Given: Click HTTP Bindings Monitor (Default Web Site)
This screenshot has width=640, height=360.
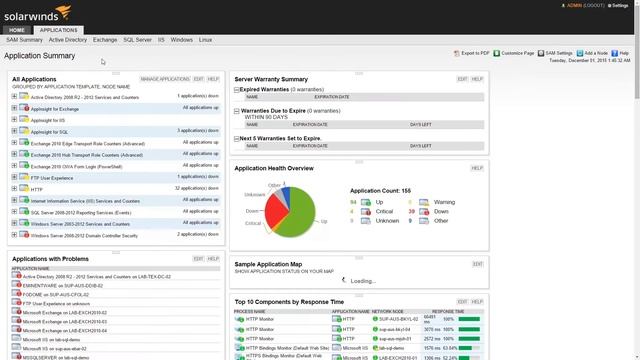Looking at the screenshot, I should pos(287,348).
